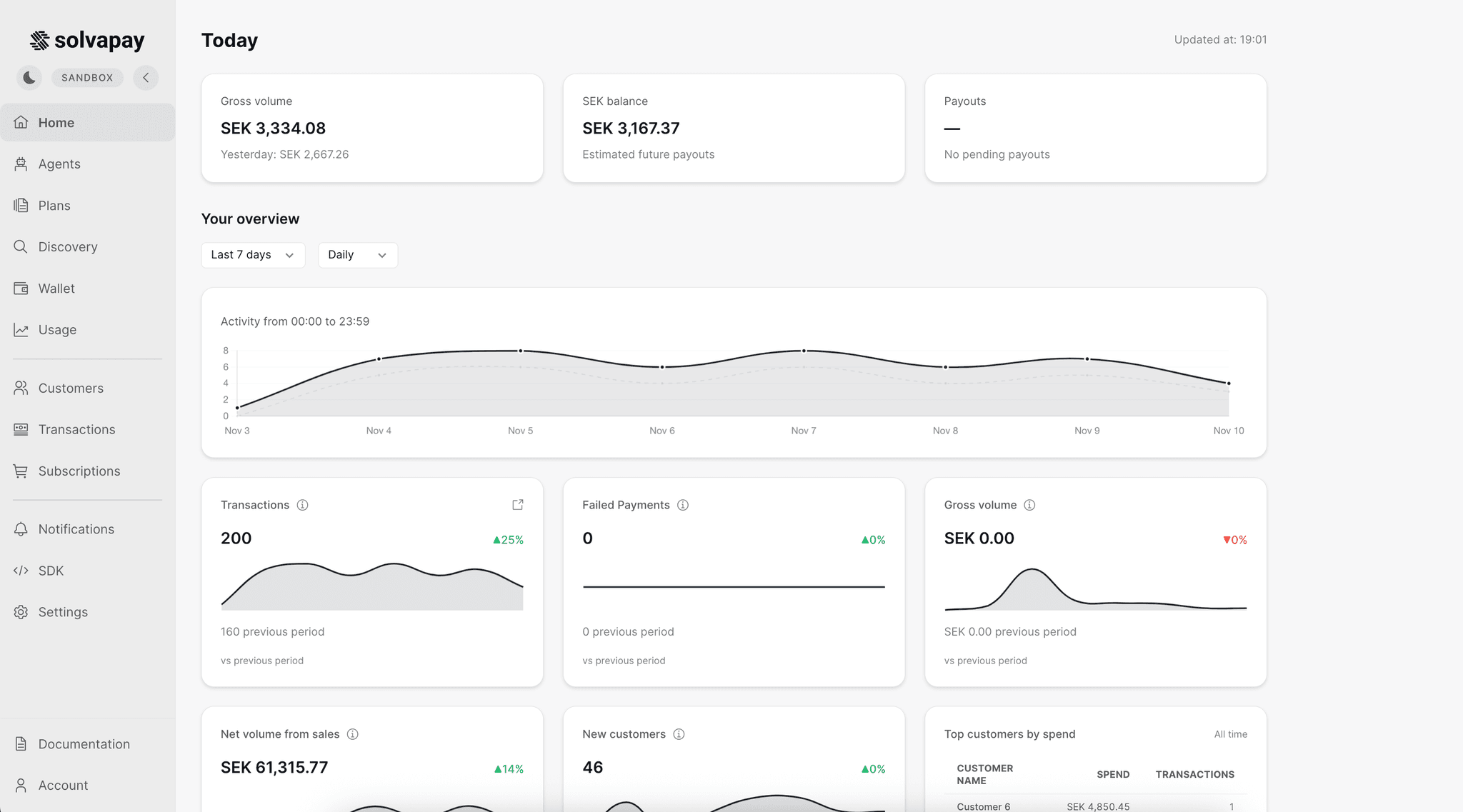Open Notifications from the sidebar
Viewport: 1463px width, 812px height.
point(76,528)
